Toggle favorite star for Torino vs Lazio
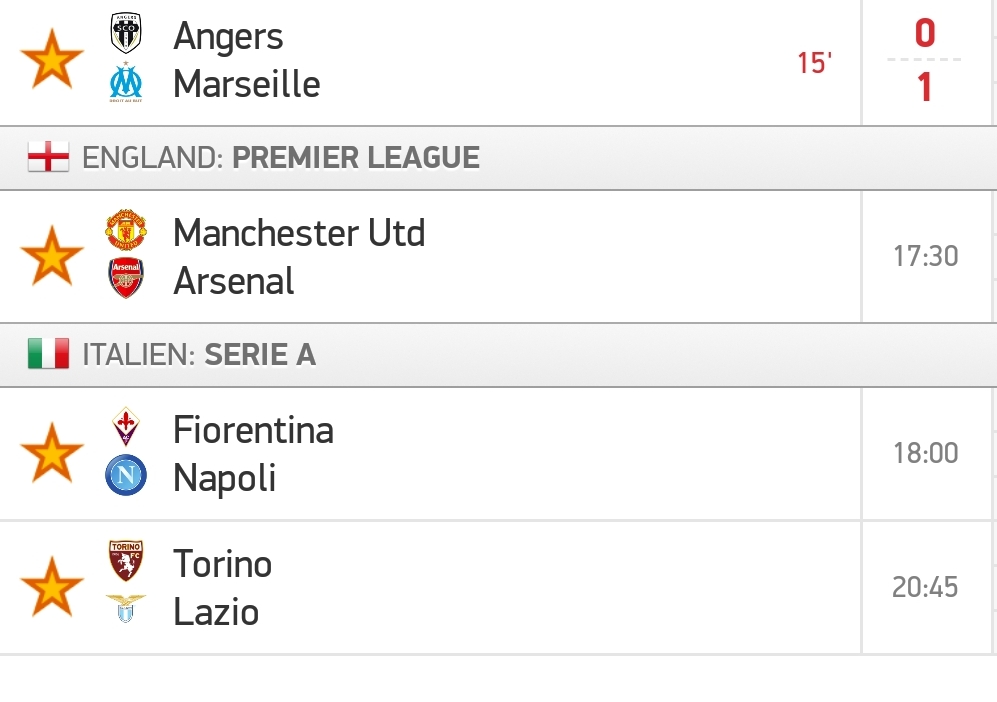 click(x=52, y=587)
